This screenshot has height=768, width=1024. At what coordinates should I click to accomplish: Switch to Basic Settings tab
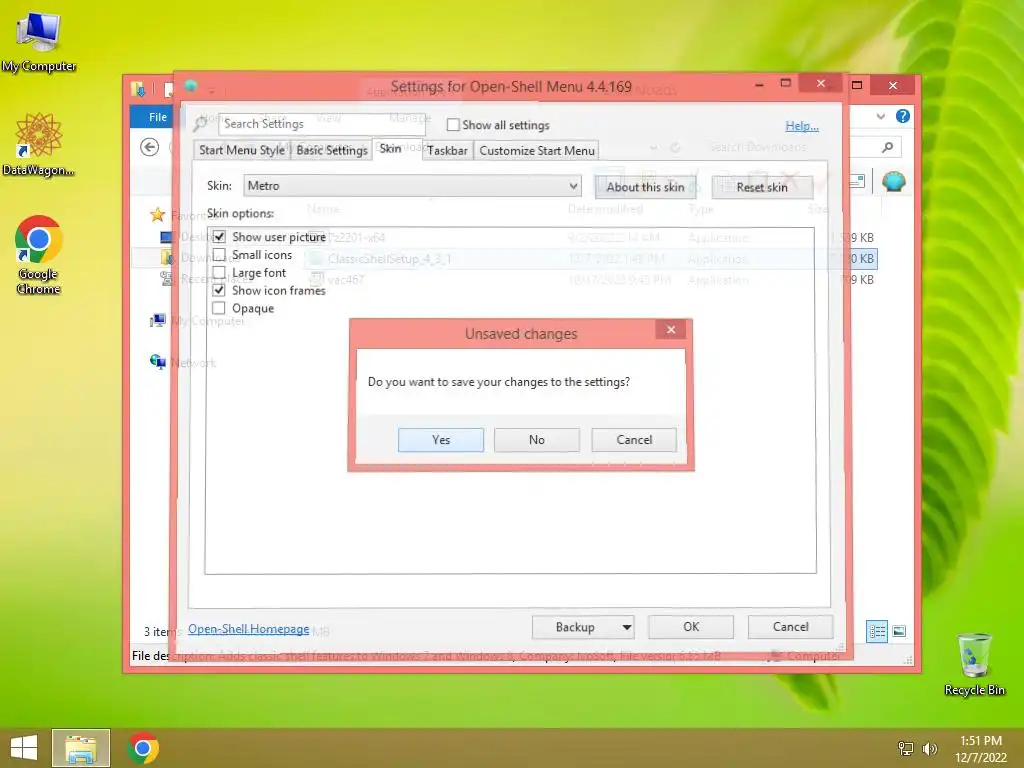pos(332,150)
